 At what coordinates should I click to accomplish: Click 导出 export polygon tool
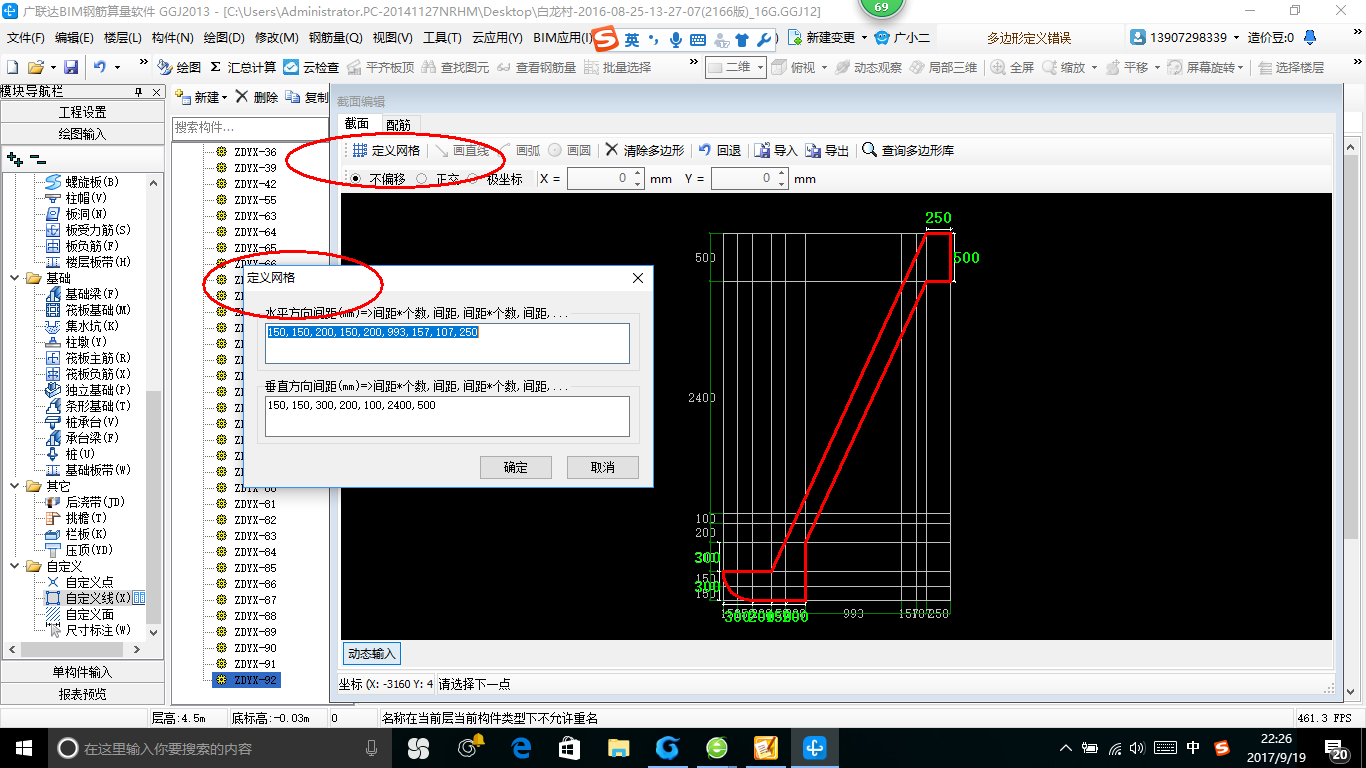(x=827, y=150)
